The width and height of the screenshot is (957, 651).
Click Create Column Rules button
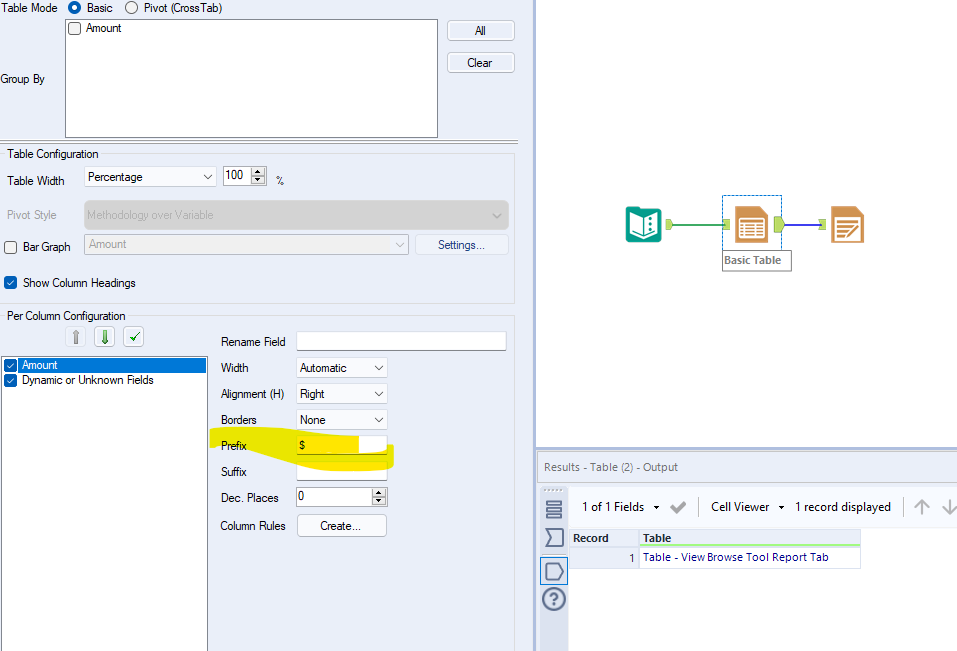tap(342, 526)
